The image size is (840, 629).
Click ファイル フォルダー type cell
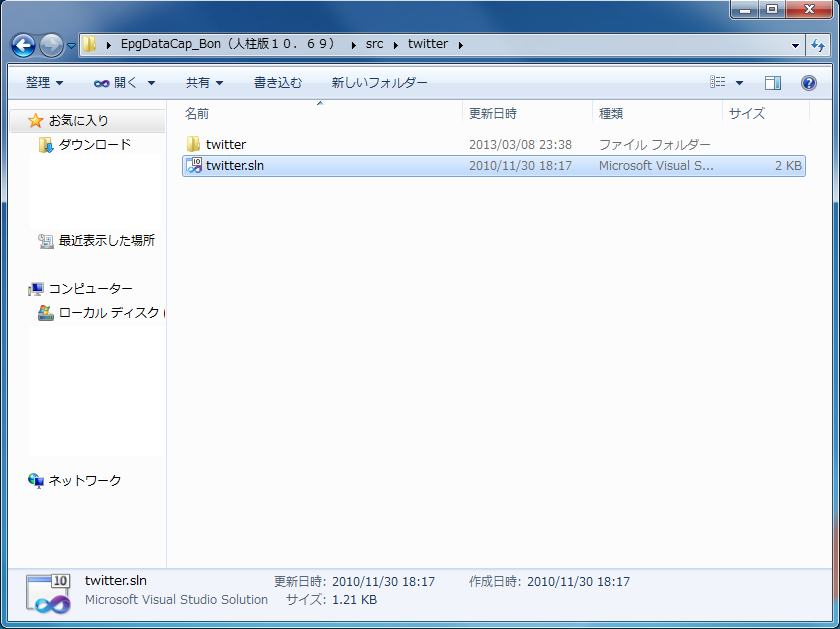pyautogui.click(x=654, y=145)
